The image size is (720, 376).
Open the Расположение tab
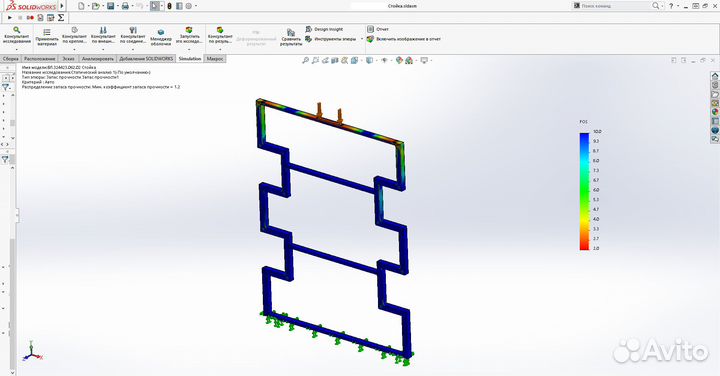[x=39, y=59]
